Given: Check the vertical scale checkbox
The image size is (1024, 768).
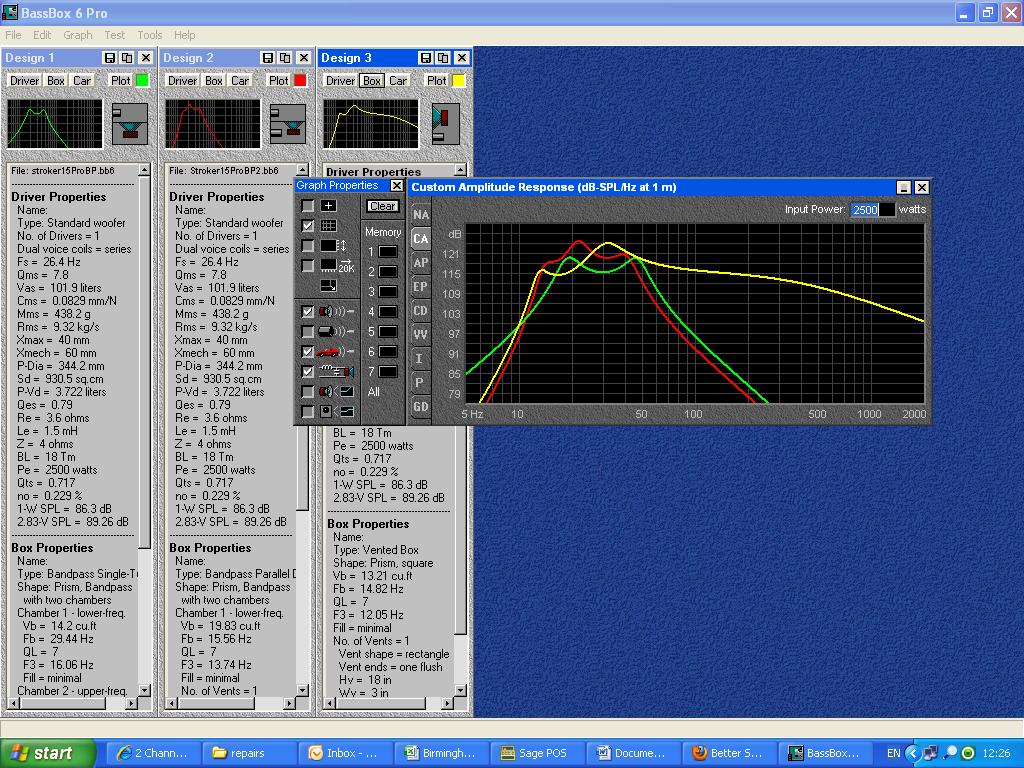Looking at the screenshot, I should 307,246.
